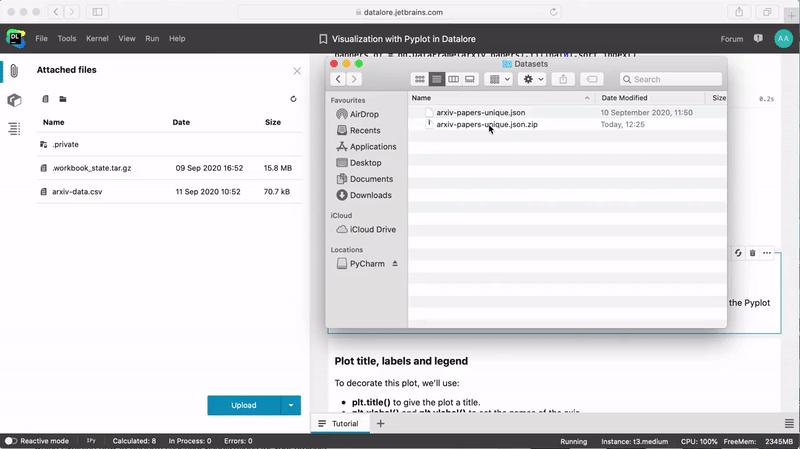Click the bookmark icon beside notebook title
This screenshot has height=449, width=800.
click(323, 39)
